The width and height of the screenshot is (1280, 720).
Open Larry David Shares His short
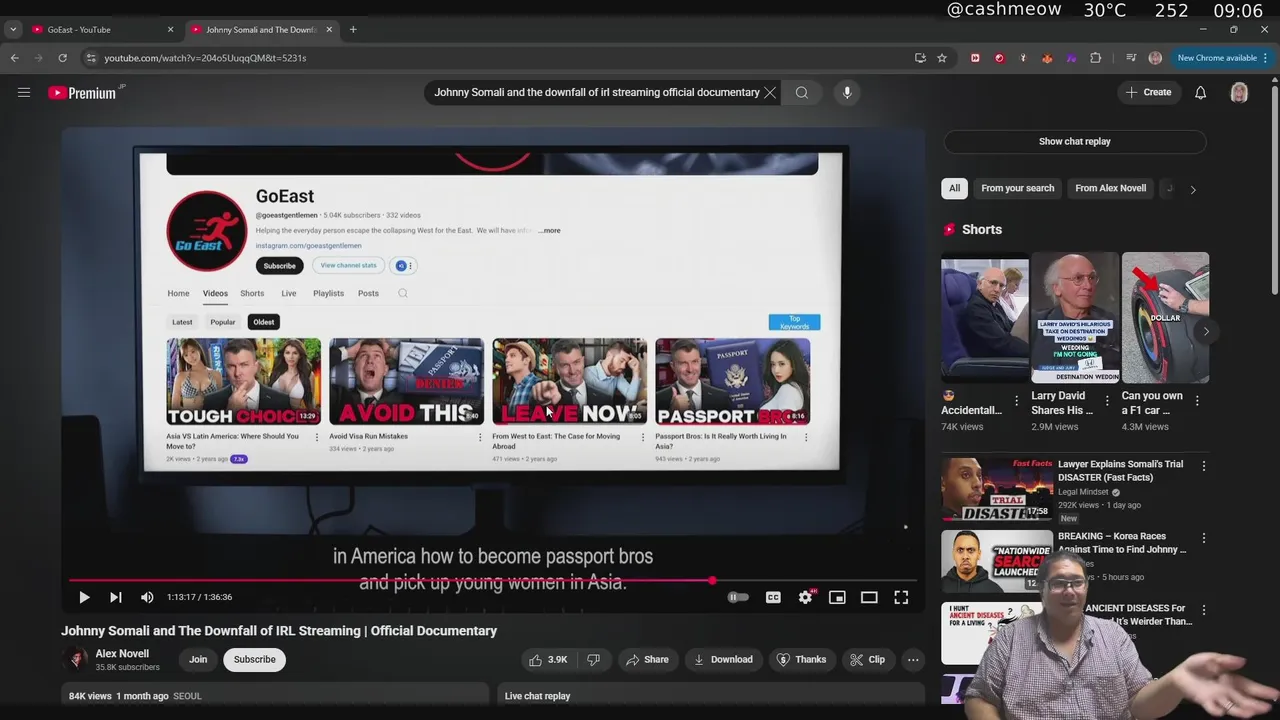click(x=1075, y=318)
